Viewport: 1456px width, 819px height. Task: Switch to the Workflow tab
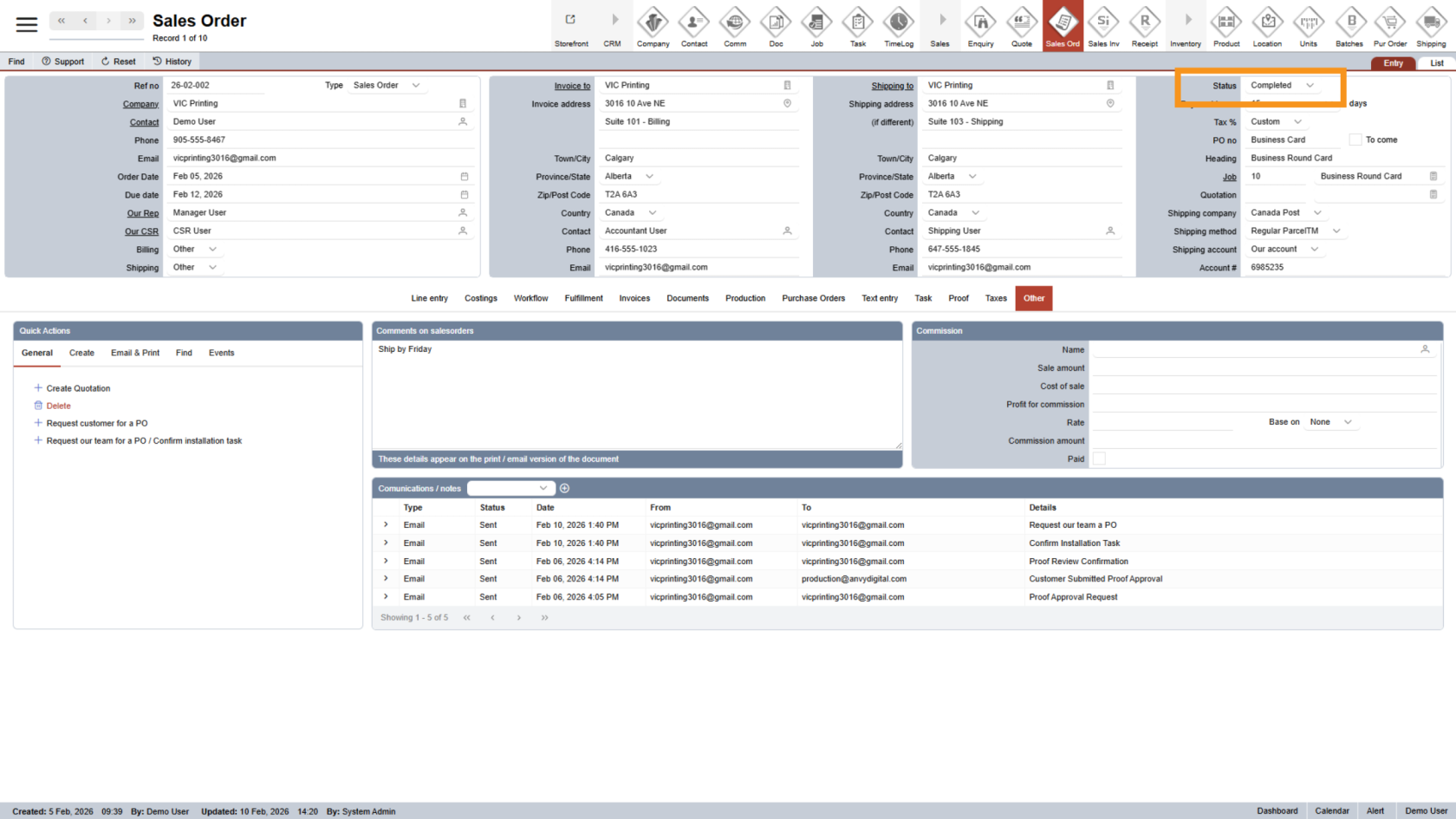point(530,298)
